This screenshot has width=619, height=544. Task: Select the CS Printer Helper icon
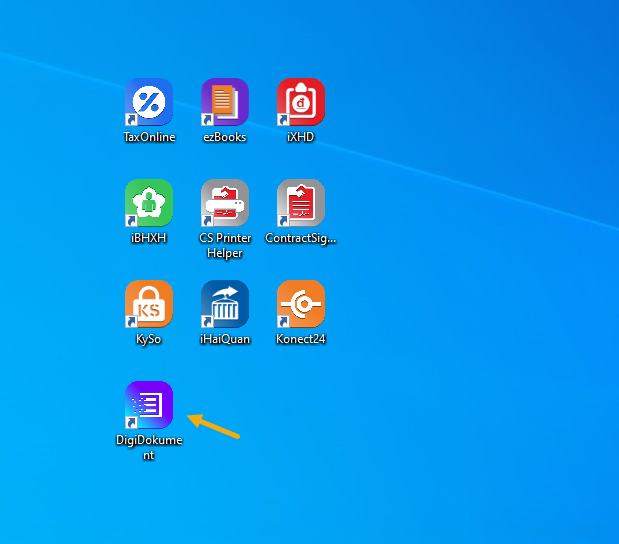click(x=225, y=203)
